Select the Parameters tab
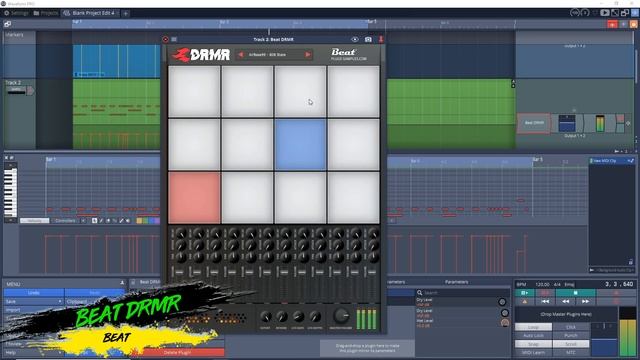 click(x=456, y=282)
